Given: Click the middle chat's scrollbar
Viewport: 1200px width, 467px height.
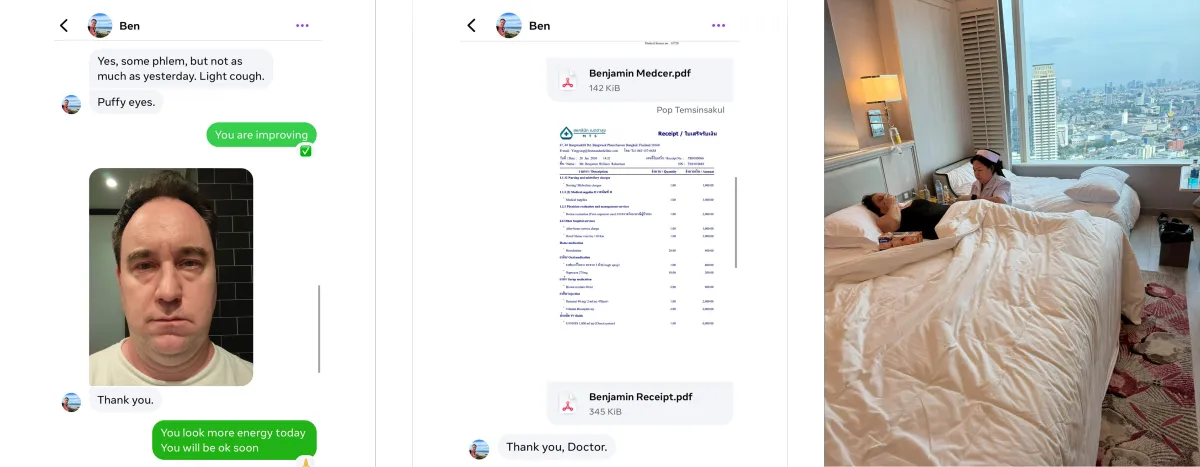Looking at the screenshot, I should click(x=736, y=222).
